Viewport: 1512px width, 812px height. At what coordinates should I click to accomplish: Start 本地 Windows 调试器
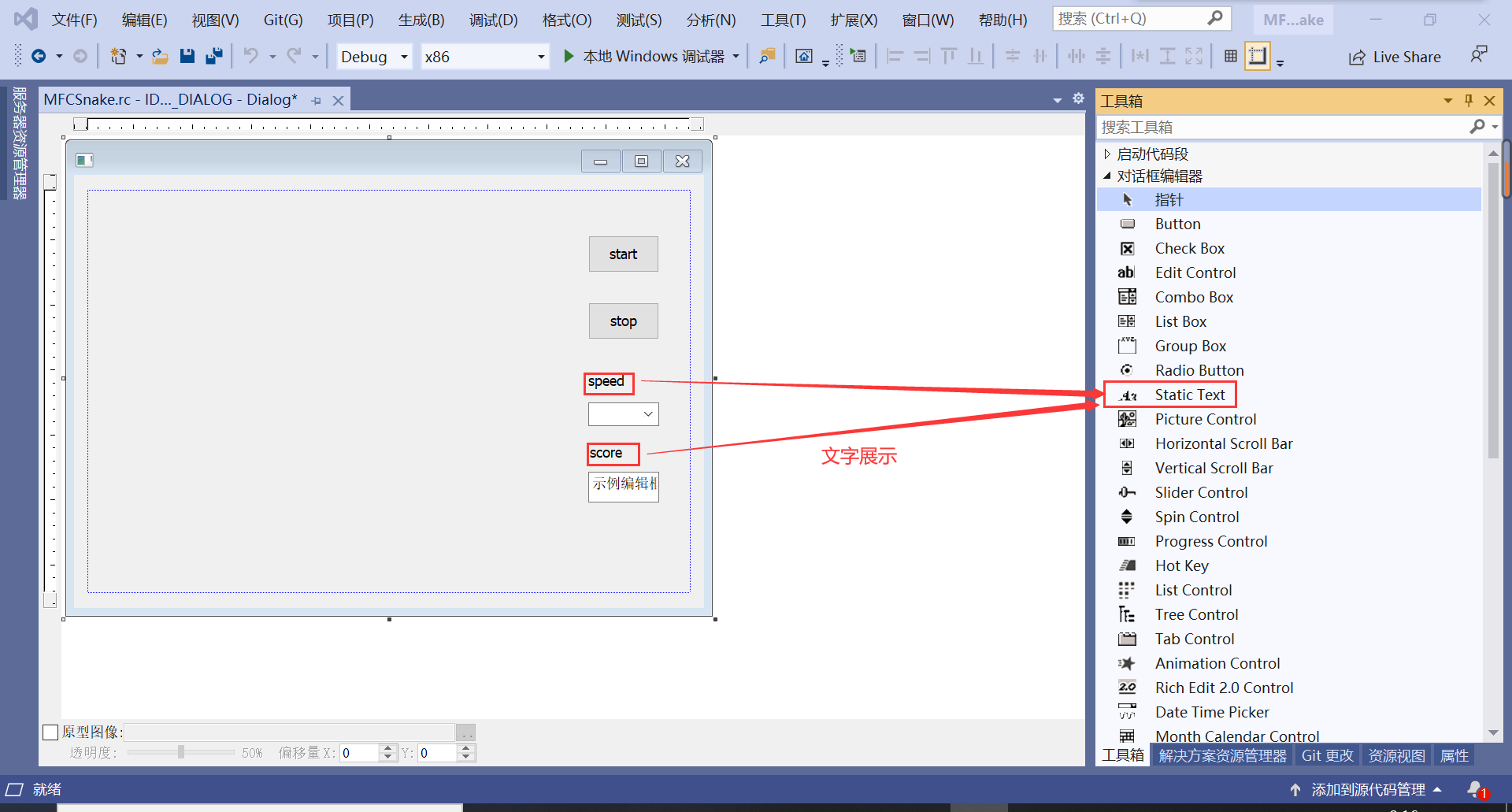644,56
